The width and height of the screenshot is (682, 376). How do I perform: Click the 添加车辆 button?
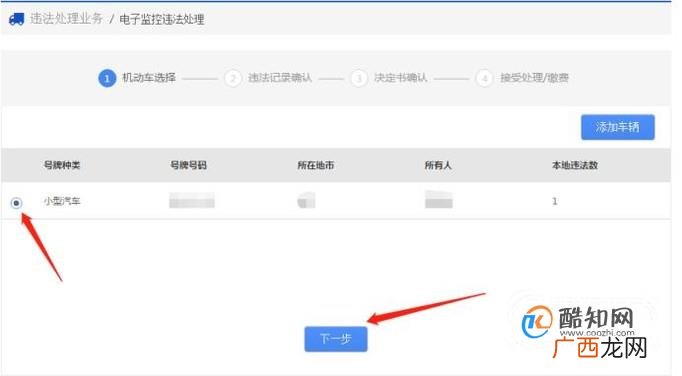618,127
